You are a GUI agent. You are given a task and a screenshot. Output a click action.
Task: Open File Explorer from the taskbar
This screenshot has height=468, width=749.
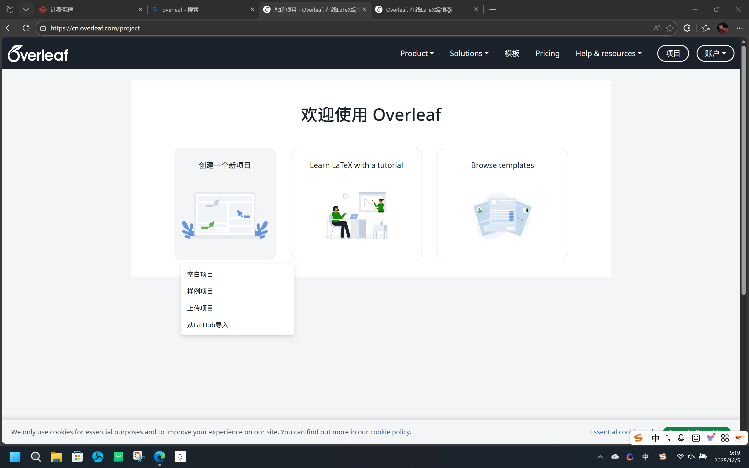[x=57, y=457]
